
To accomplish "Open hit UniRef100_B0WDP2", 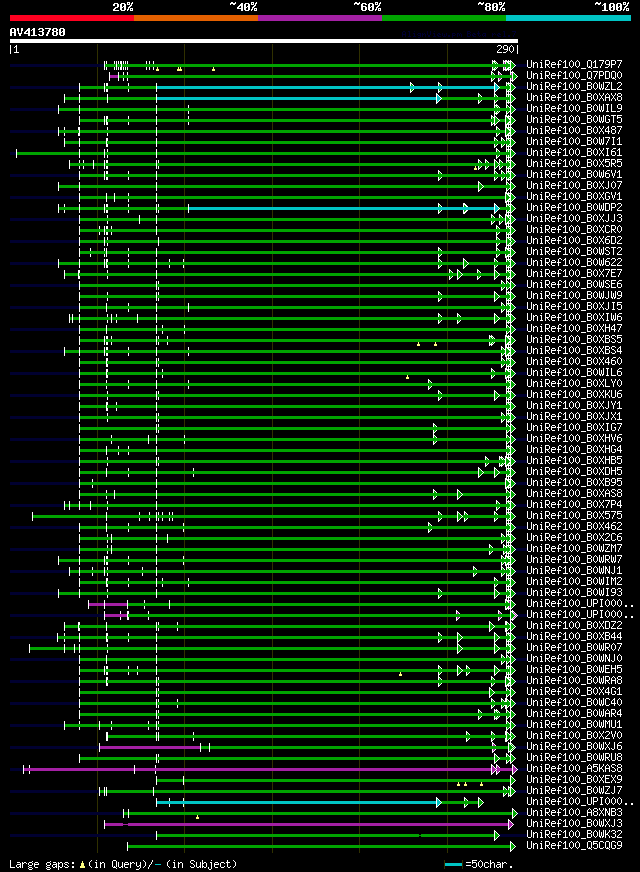I will [x=574, y=207].
